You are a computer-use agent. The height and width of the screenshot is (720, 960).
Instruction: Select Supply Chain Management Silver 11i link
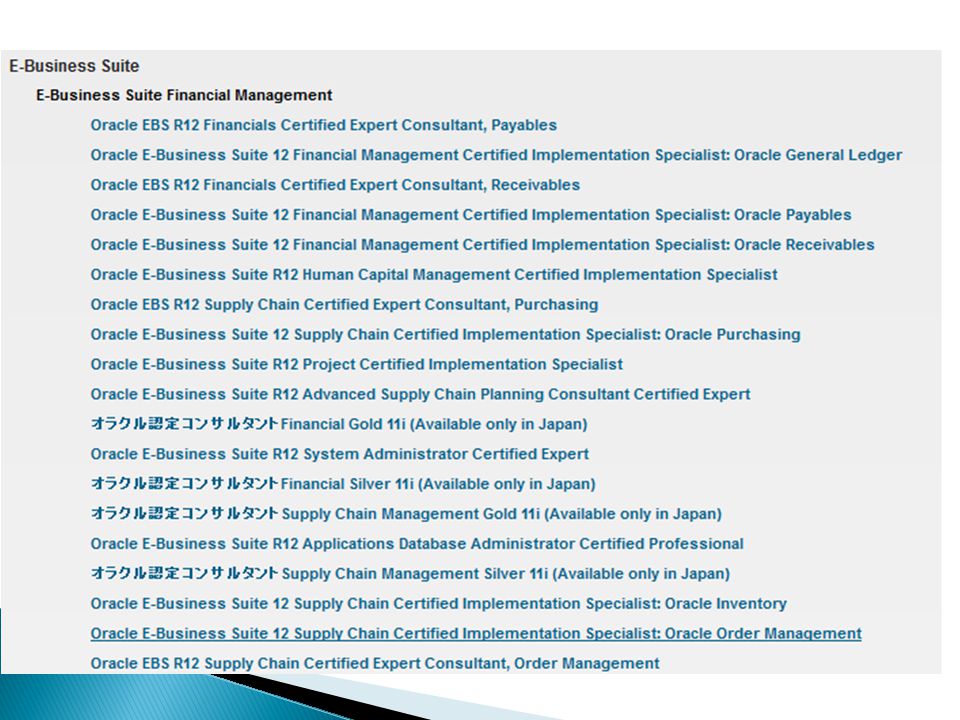click(410, 574)
